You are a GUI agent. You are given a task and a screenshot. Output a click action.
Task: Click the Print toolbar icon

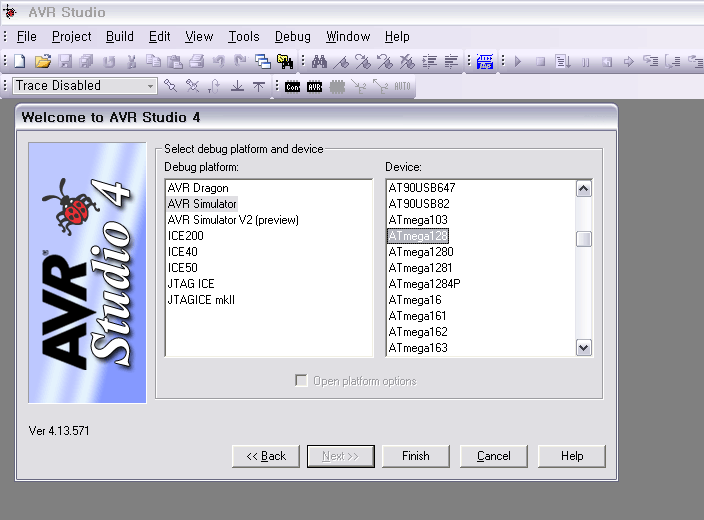coord(196,61)
